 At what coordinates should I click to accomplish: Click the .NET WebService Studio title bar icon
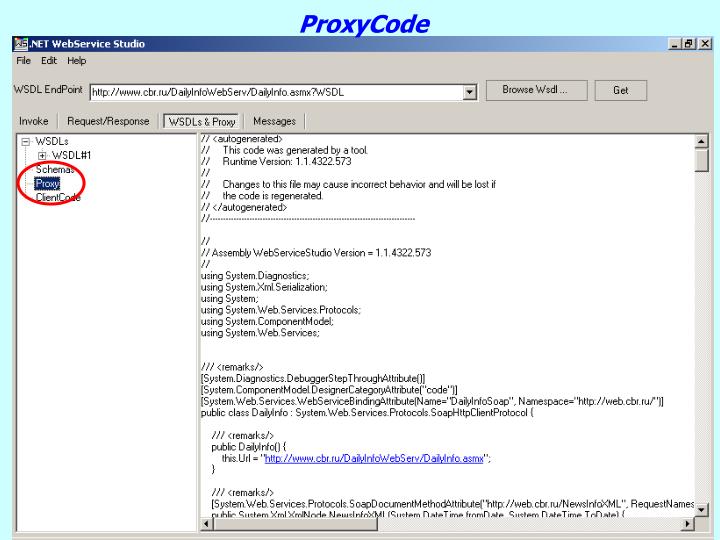pyautogui.click(x=21, y=44)
